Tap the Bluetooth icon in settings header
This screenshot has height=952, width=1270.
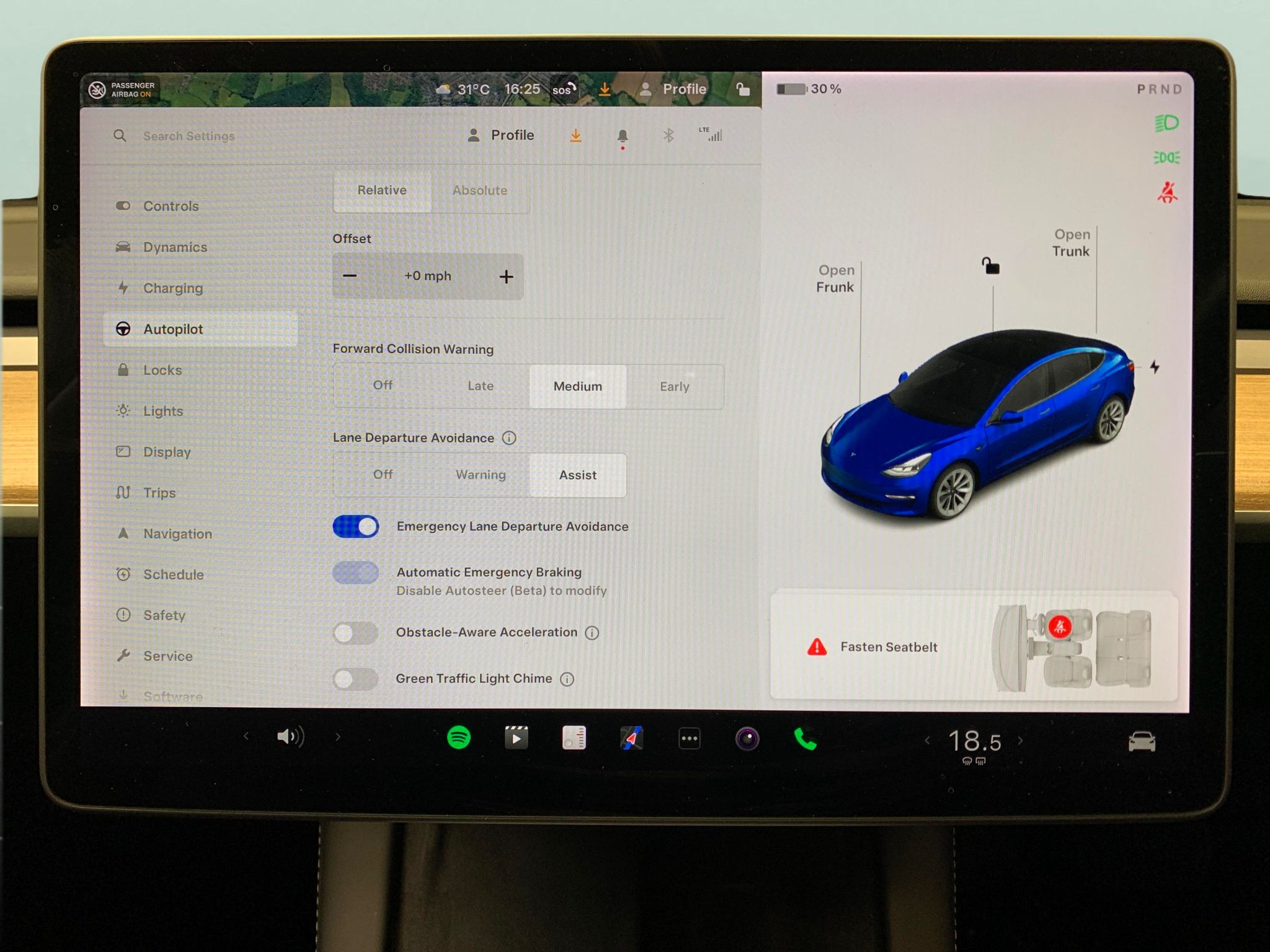pos(668,135)
